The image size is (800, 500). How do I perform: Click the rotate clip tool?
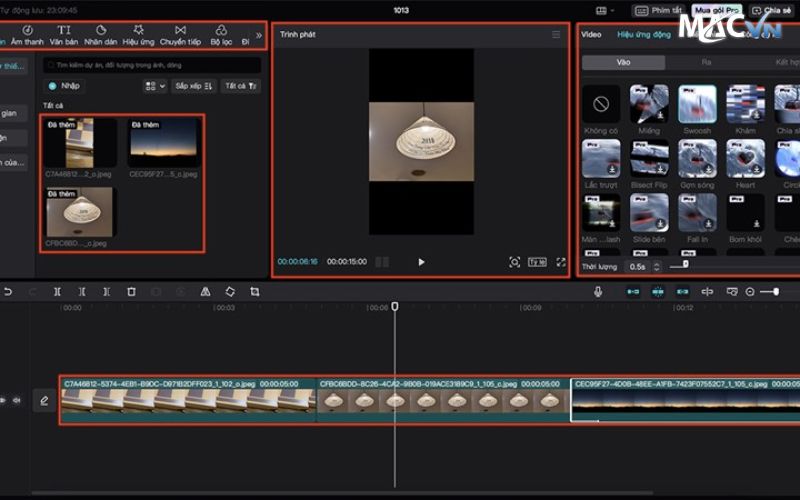[x=230, y=292]
